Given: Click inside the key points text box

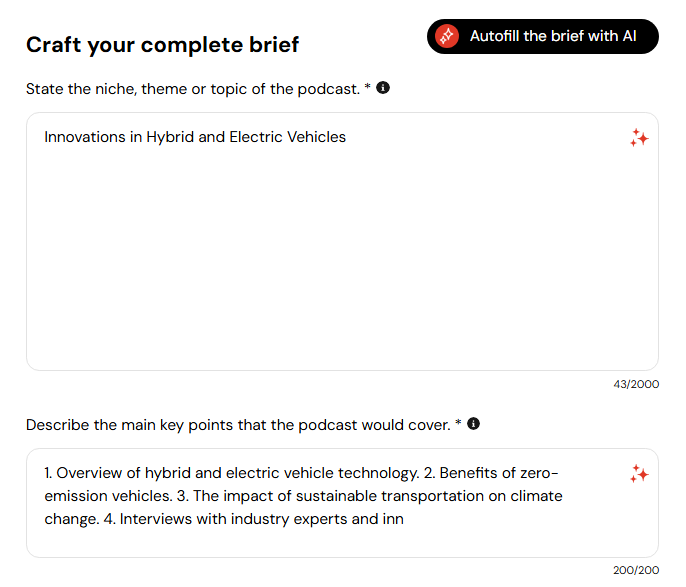Looking at the screenshot, I should pyautogui.click(x=342, y=503).
